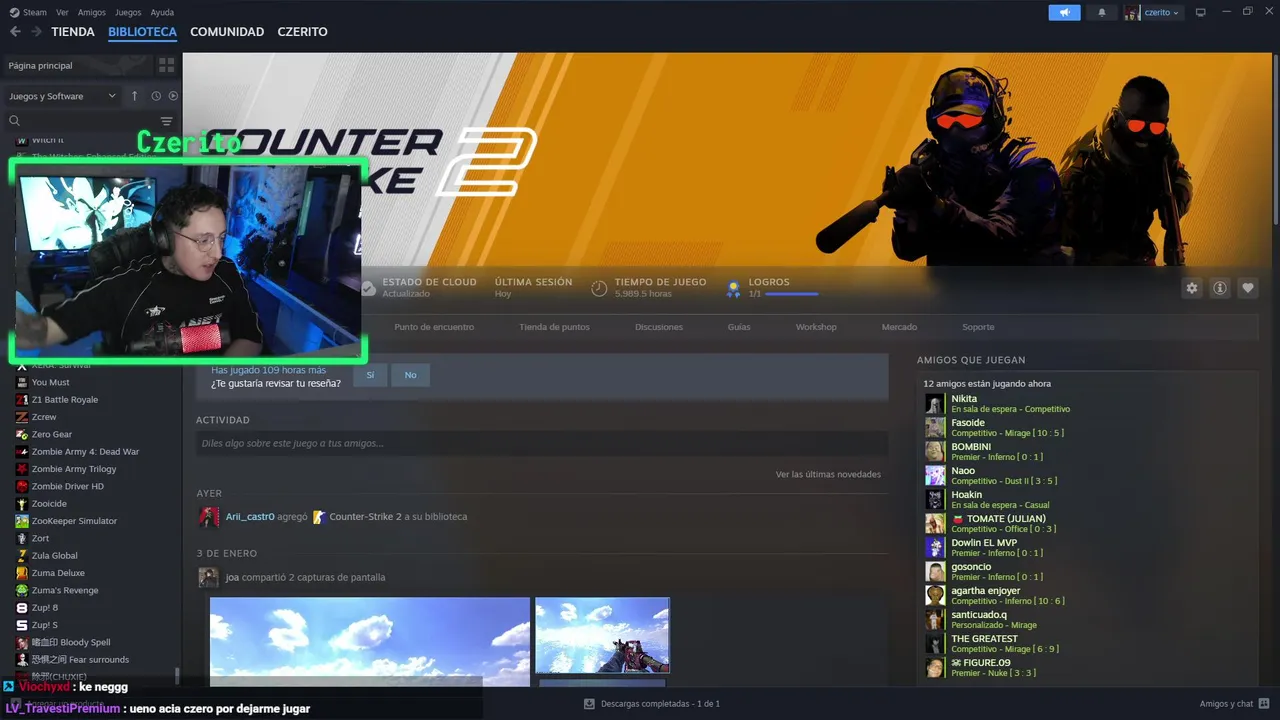Select the BIBLIOTECA tab
This screenshot has height=720, width=1280.
142,32
